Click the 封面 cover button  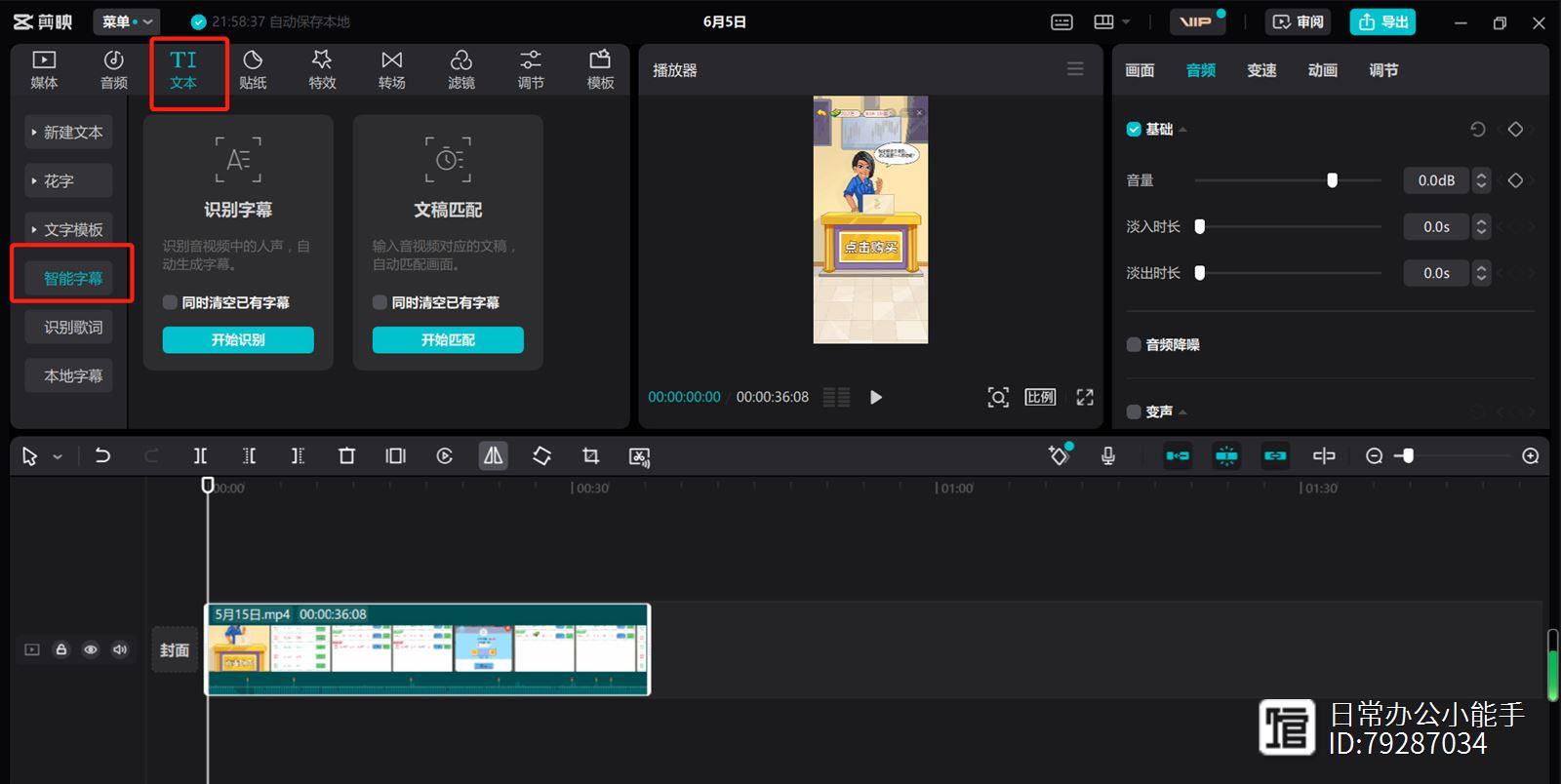[175, 649]
